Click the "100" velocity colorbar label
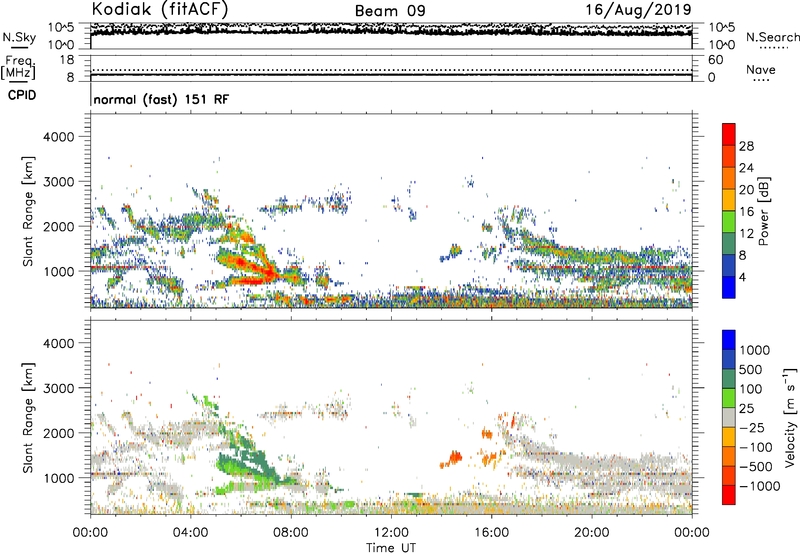800x554 pixels. point(750,389)
